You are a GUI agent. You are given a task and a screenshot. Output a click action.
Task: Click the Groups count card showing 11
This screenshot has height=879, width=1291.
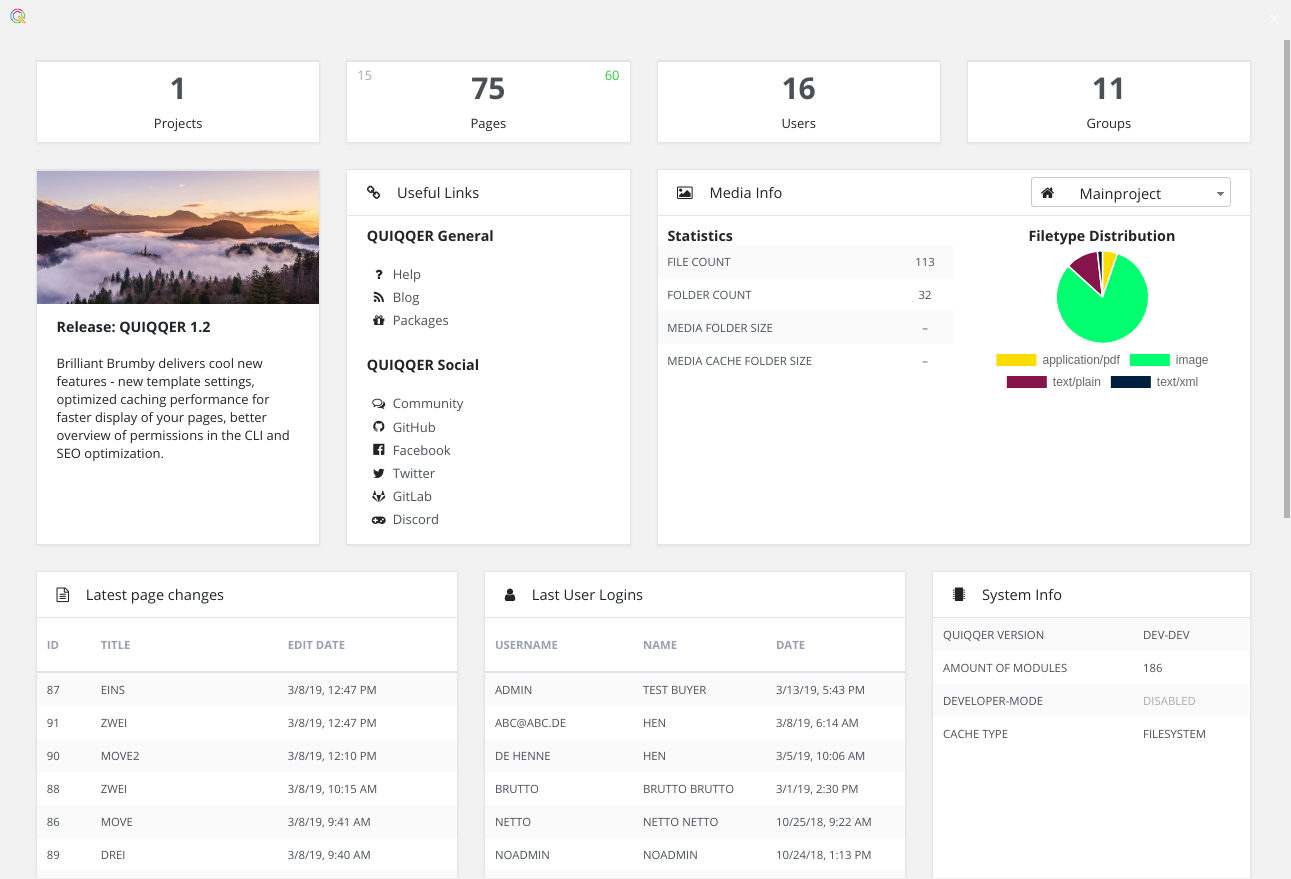click(1108, 102)
